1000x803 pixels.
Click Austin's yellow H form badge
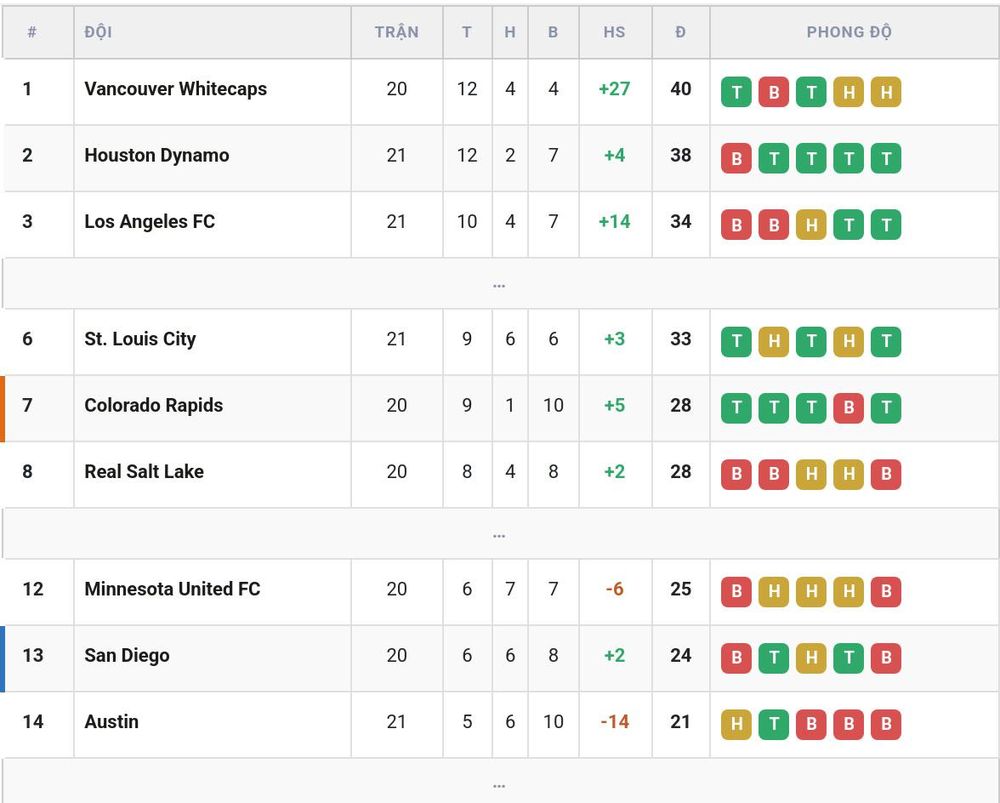(736, 725)
